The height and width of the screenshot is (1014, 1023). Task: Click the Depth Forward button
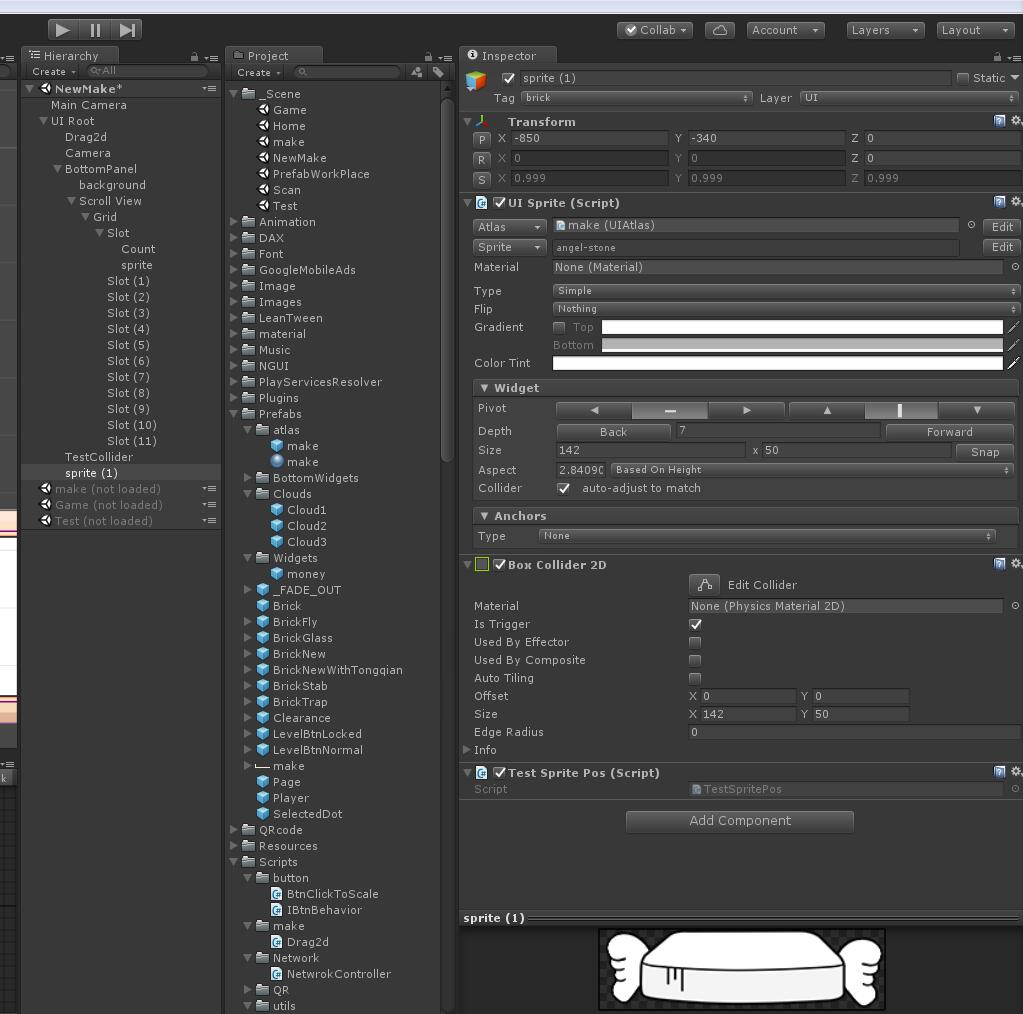(x=949, y=431)
